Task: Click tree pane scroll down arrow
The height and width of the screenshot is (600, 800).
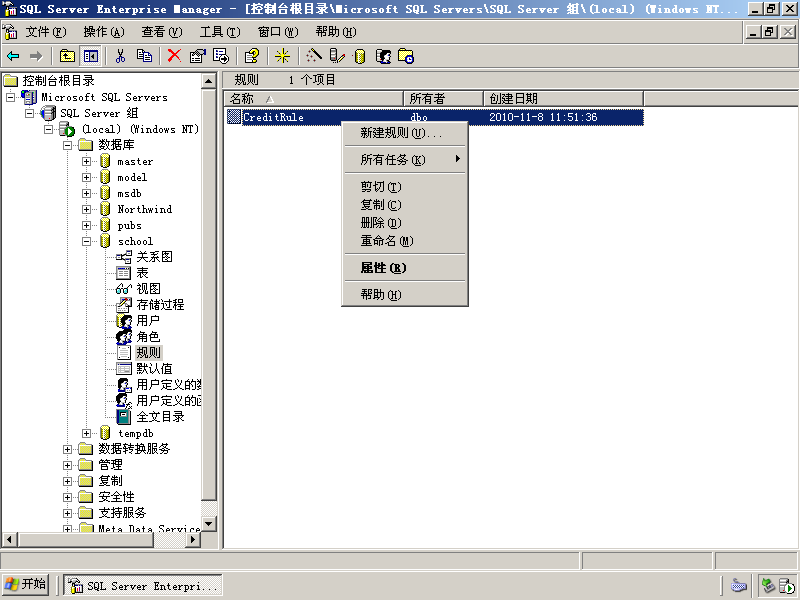Action: pos(209,524)
